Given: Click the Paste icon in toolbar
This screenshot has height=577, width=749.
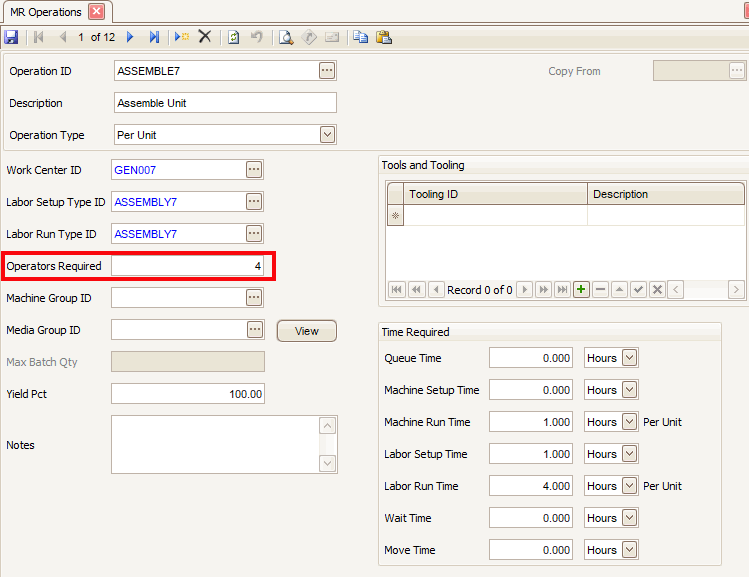Looking at the screenshot, I should 383,37.
